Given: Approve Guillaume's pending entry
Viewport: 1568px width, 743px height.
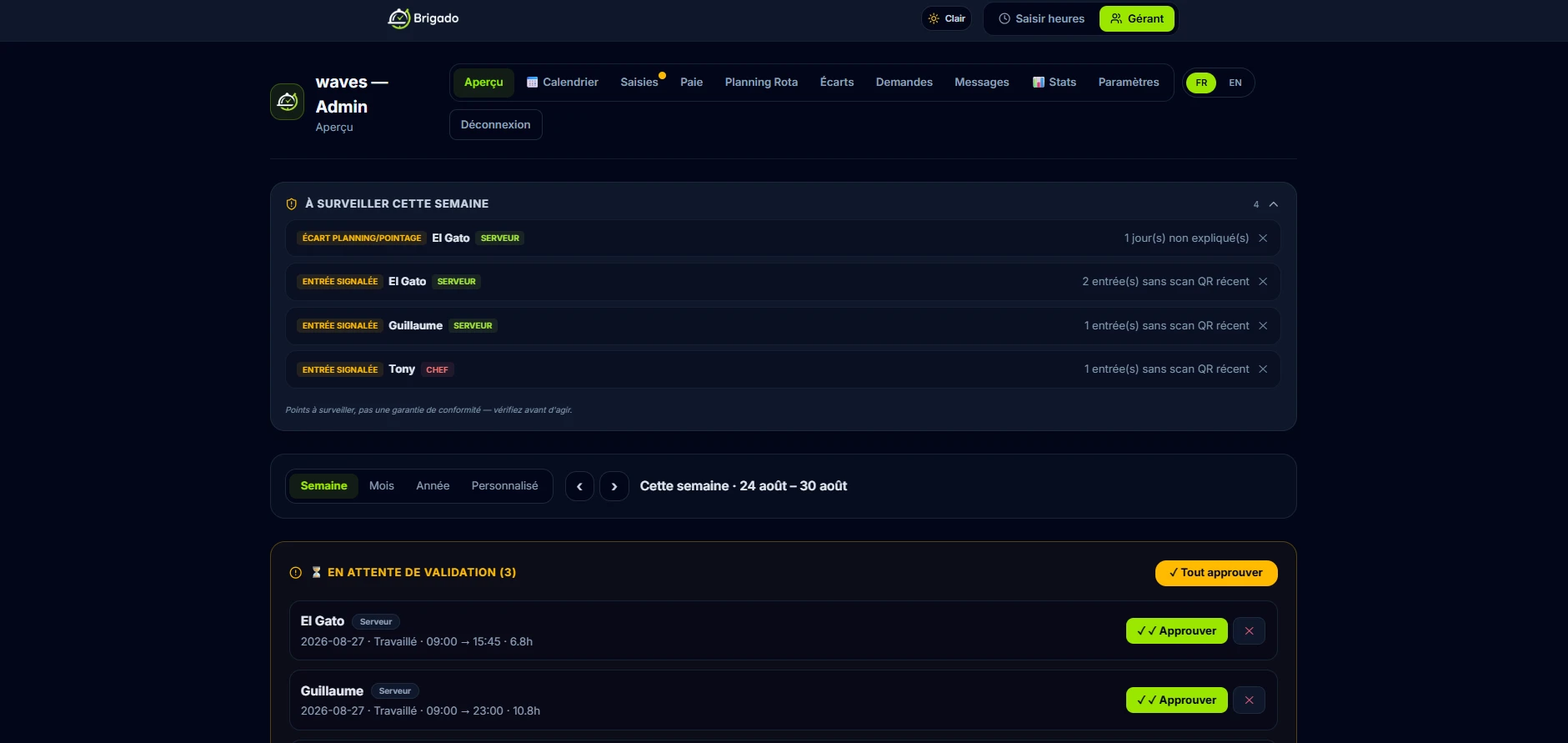Looking at the screenshot, I should pyautogui.click(x=1177, y=700).
